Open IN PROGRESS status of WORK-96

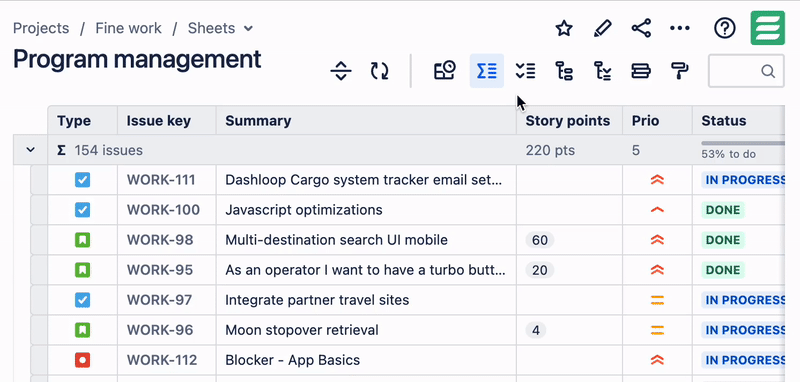(743, 330)
